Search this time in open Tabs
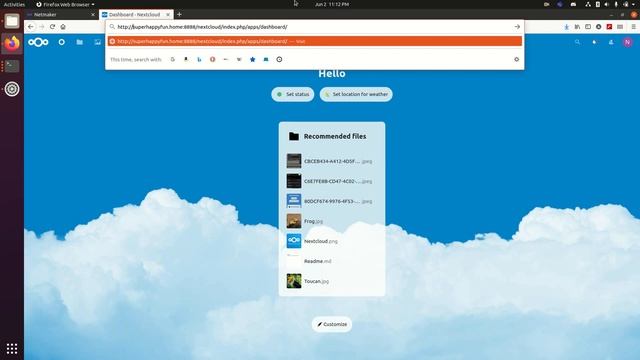The width and height of the screenshot is (640, 360). click(x=266, y=59)
